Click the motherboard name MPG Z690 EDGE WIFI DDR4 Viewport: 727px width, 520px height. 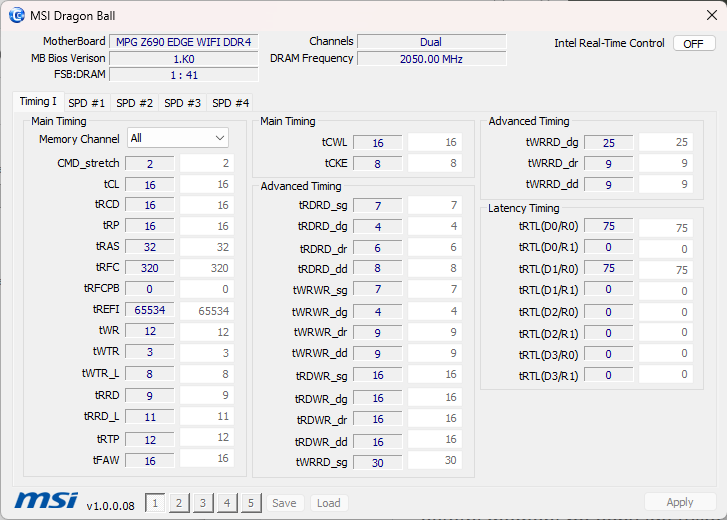(x=184, y=42)
